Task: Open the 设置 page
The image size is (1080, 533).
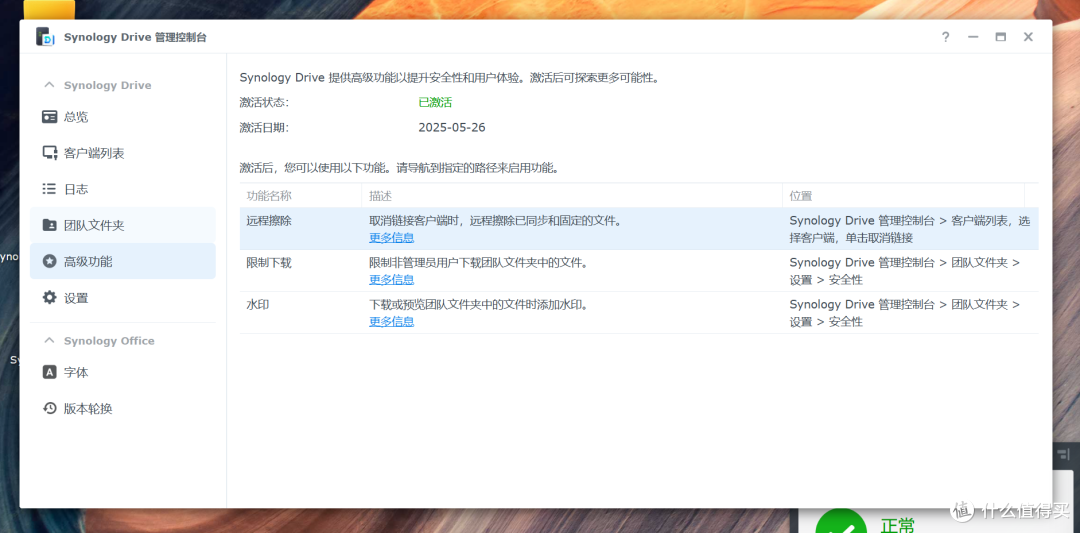Action: pyautogui.click(x=123, y=298)
